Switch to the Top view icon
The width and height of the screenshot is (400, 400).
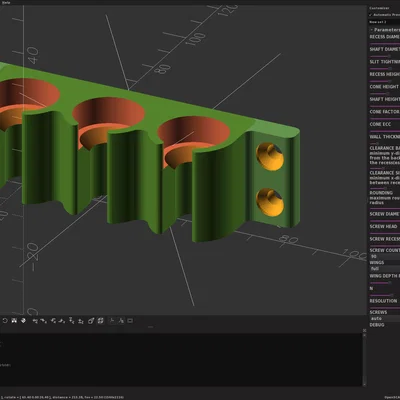click(x=43, y=321)
